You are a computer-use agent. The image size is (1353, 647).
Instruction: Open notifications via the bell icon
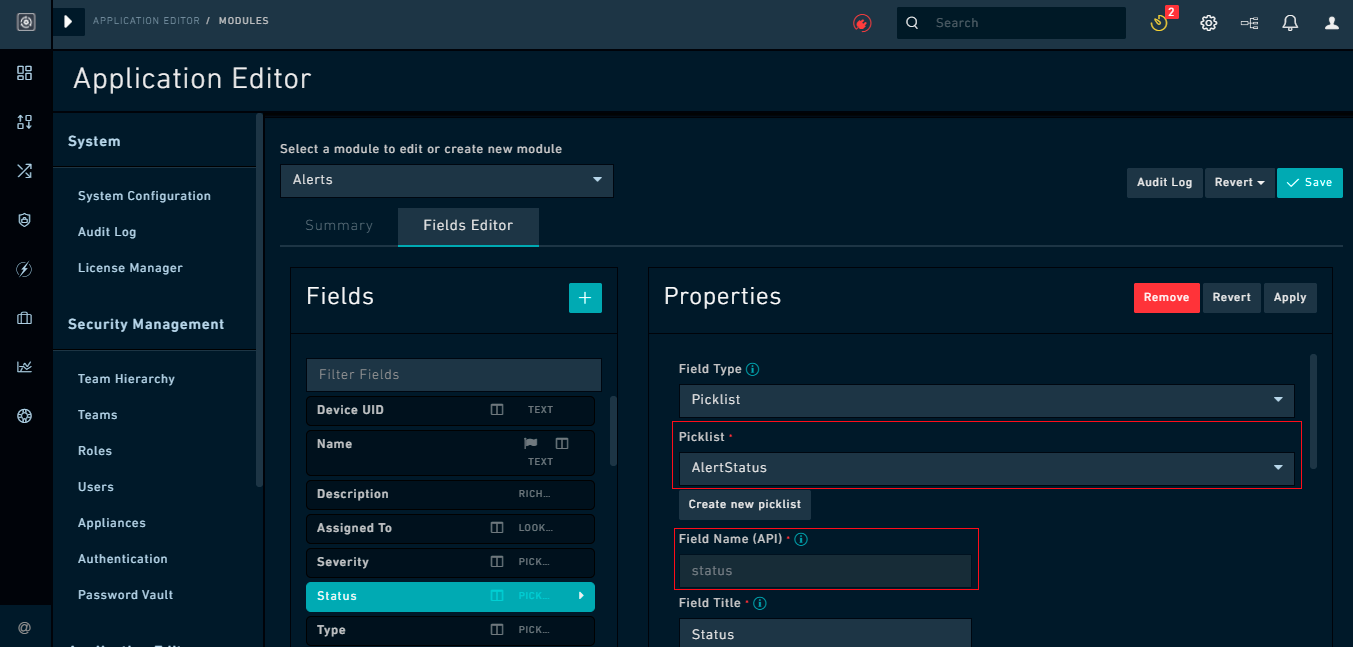(1289, 22)
